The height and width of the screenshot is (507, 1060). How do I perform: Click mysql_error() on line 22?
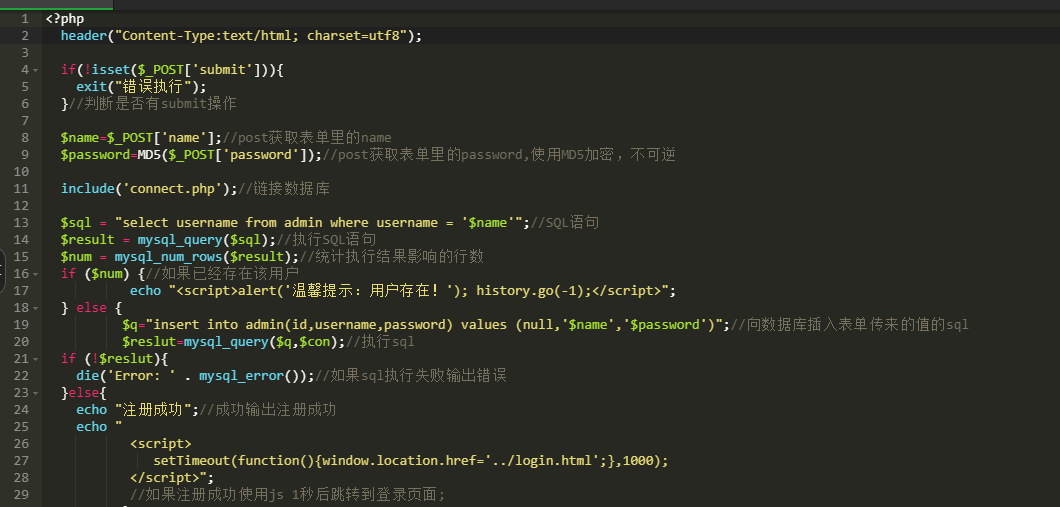click(x=249, y=376)
